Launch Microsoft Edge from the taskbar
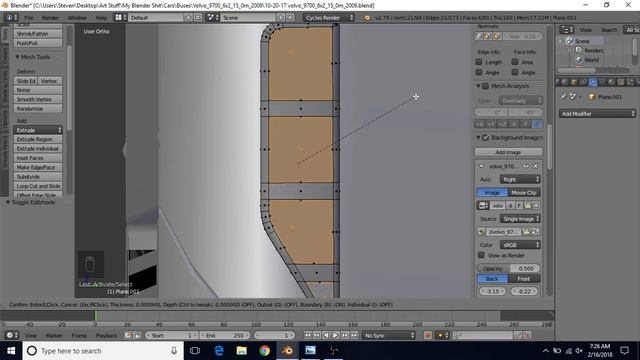 219,351
